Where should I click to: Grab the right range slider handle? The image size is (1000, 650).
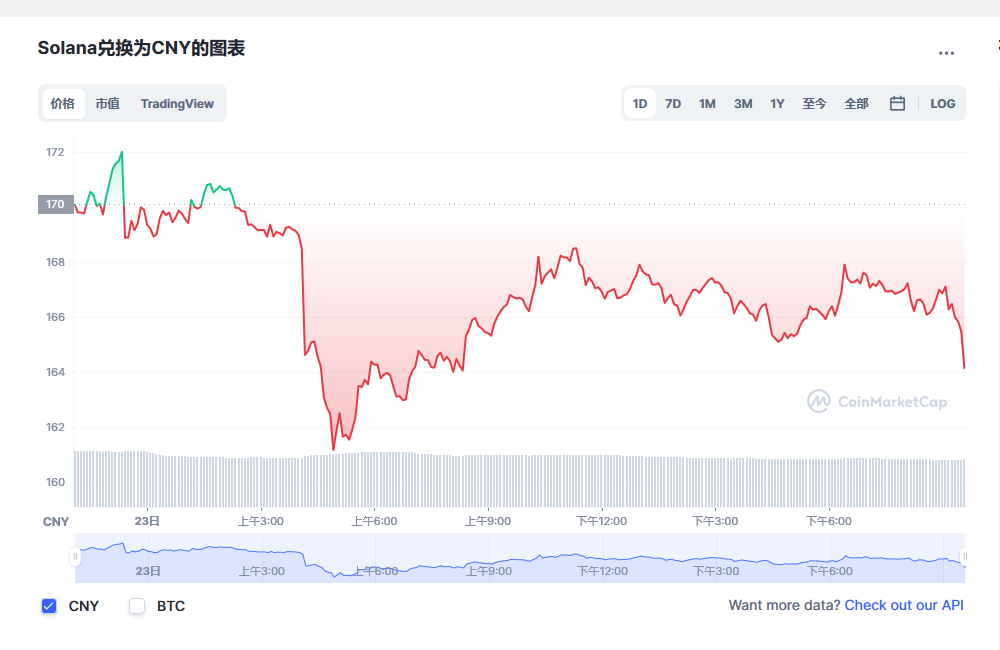pos(964,557)
